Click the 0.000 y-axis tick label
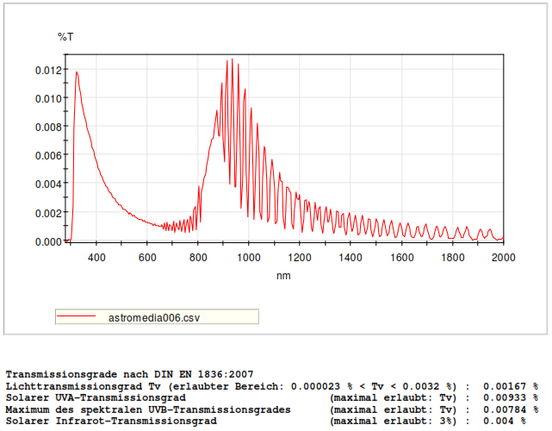Image resolution: width=552 pixels, height=431 pixels. (49, 242)
